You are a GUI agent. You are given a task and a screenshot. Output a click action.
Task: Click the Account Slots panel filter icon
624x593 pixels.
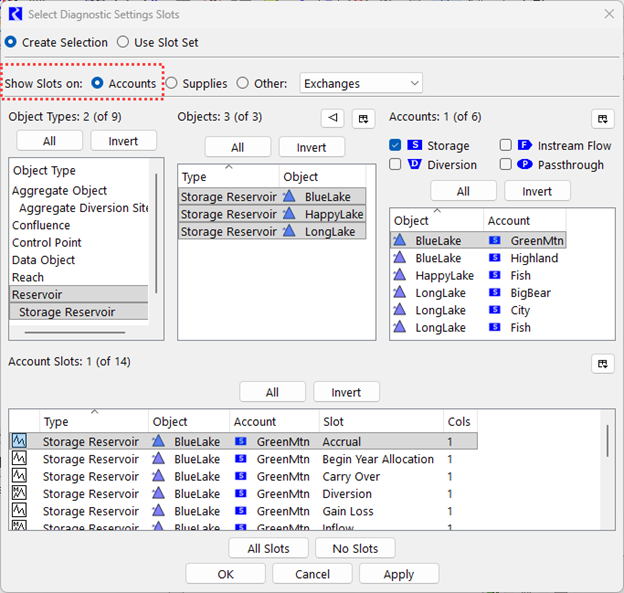pos(602,363)
